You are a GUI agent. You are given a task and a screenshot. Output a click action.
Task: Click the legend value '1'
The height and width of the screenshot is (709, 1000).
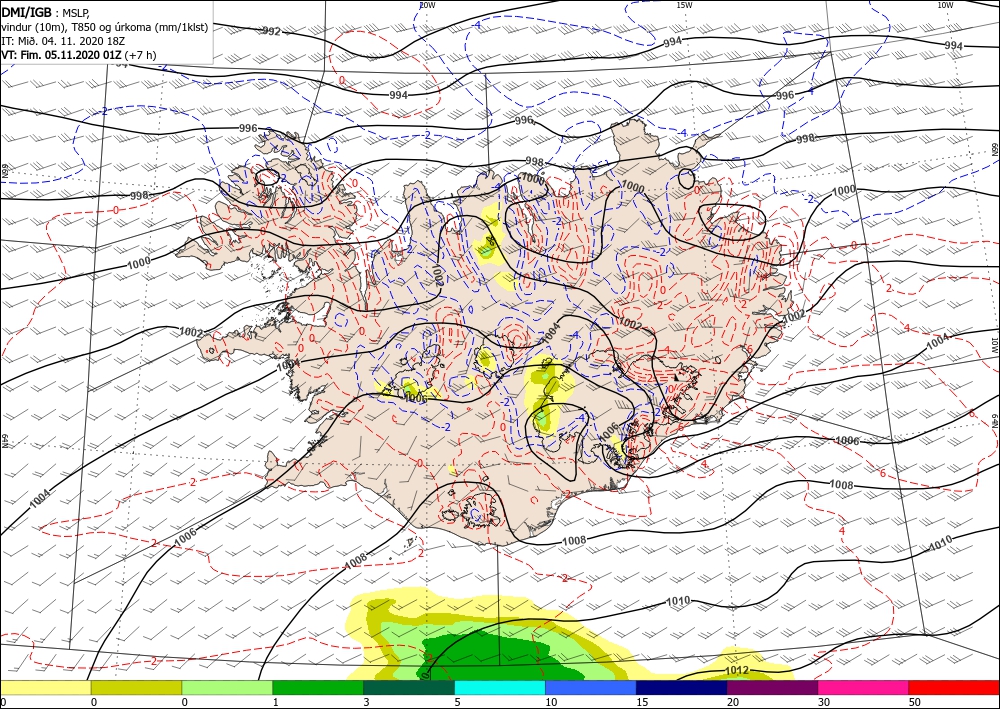(x=276, y=703)
